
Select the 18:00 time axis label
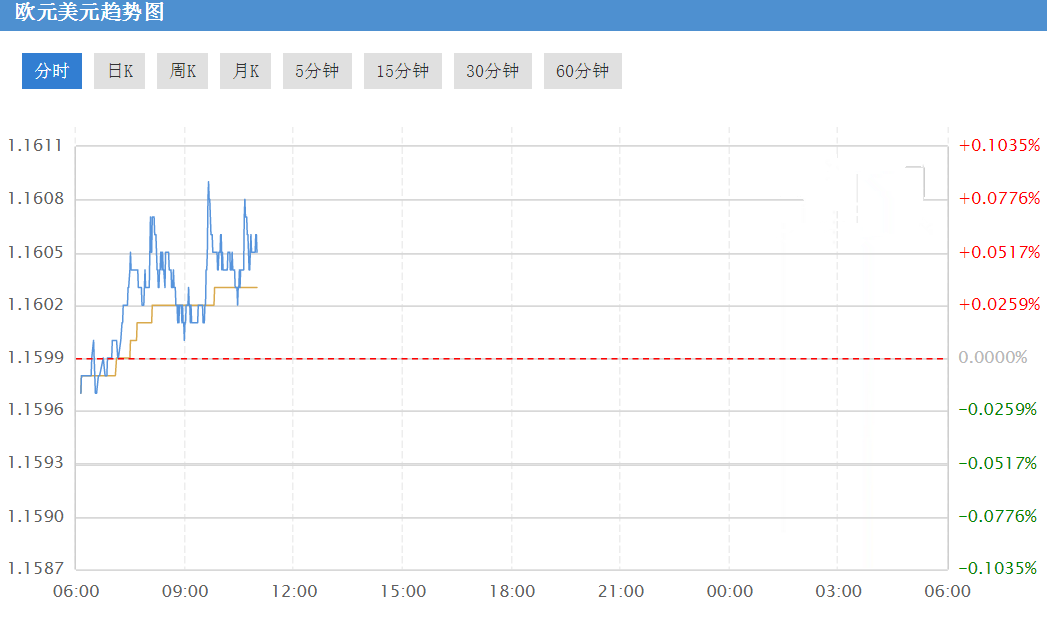(512, 591)
